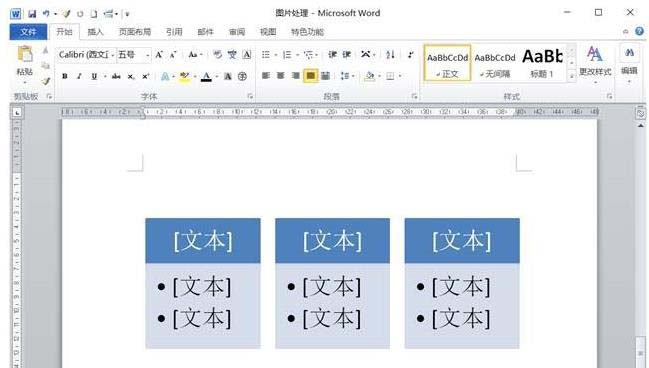The height and width of the screenshot is (368, 649).
Task: Cut selection with the scissors icon
Action: [46, 50]
